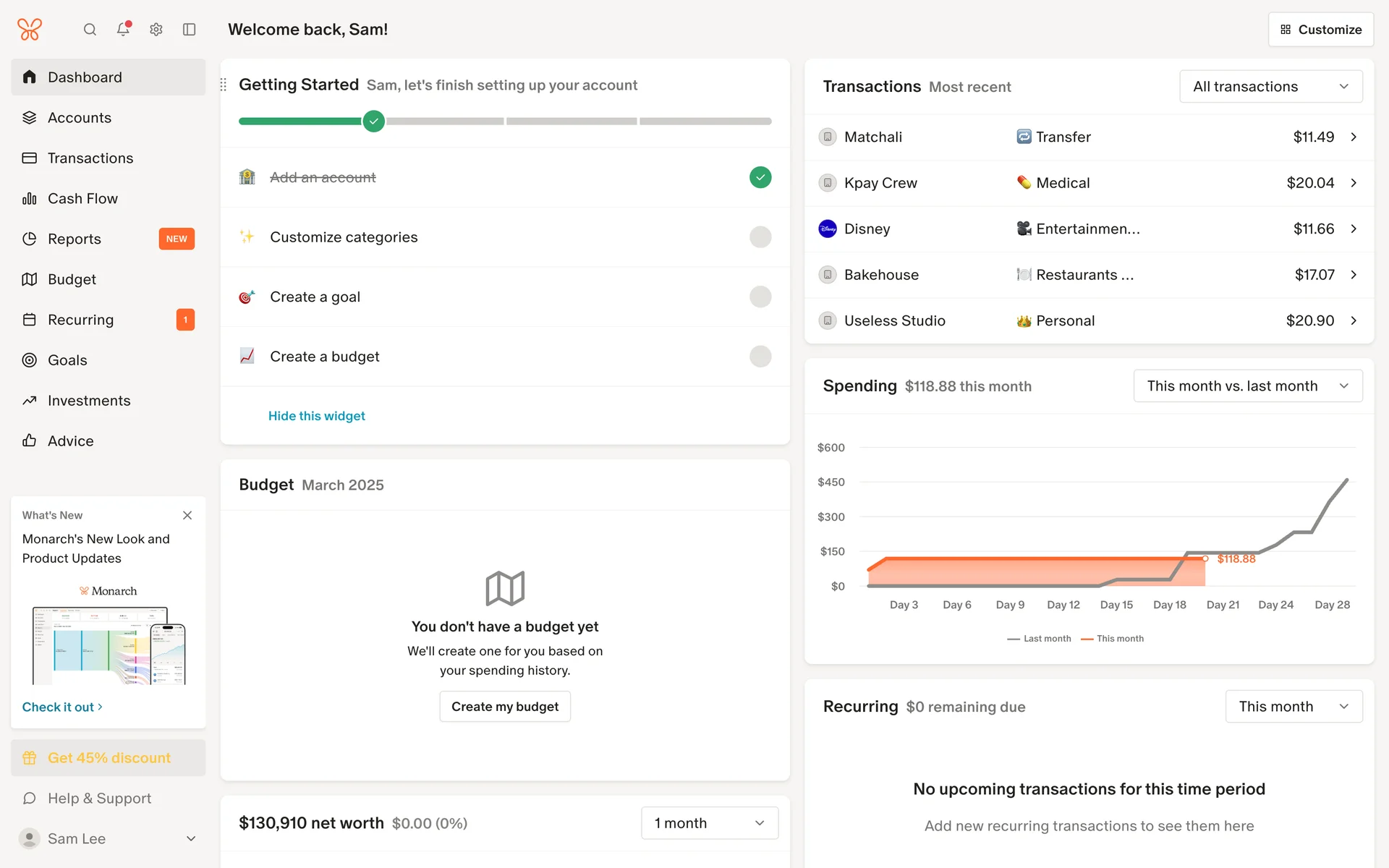The height and width of the screenshot is (868, 1389).
Task: Click the Getting Started progress bar marker
Action: coord(373,121)
